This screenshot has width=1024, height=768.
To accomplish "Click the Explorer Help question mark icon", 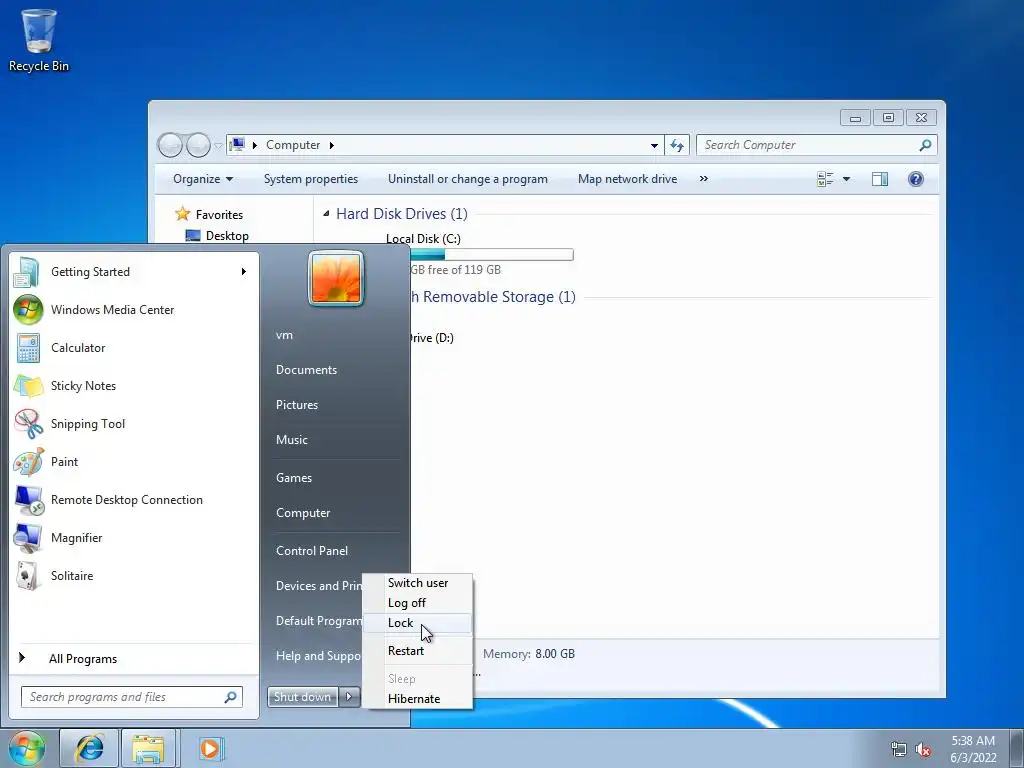I will point(916,179).
